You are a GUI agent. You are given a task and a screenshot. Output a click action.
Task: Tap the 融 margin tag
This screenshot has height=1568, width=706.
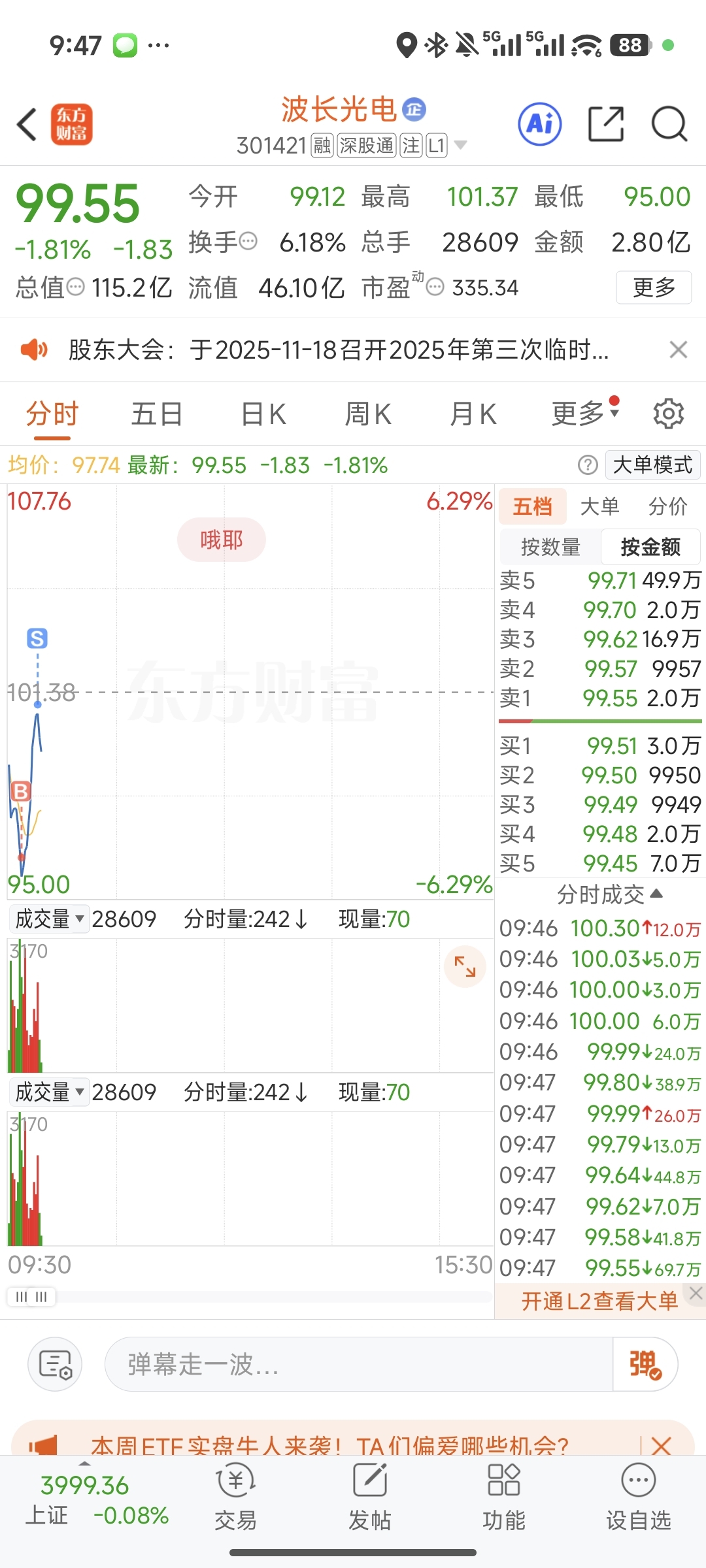[322, 145]
